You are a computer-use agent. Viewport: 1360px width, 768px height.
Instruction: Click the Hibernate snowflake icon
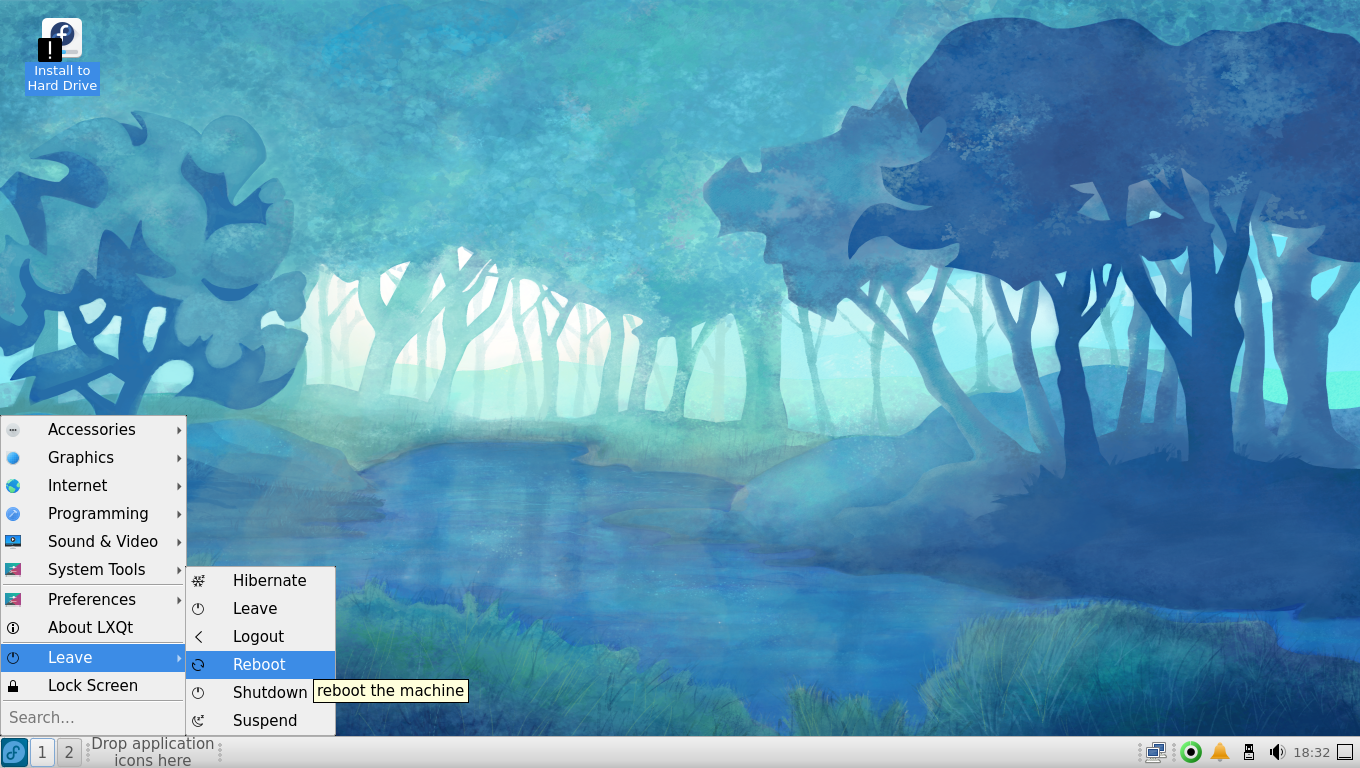pyautogui.click(x=198, y=580)
